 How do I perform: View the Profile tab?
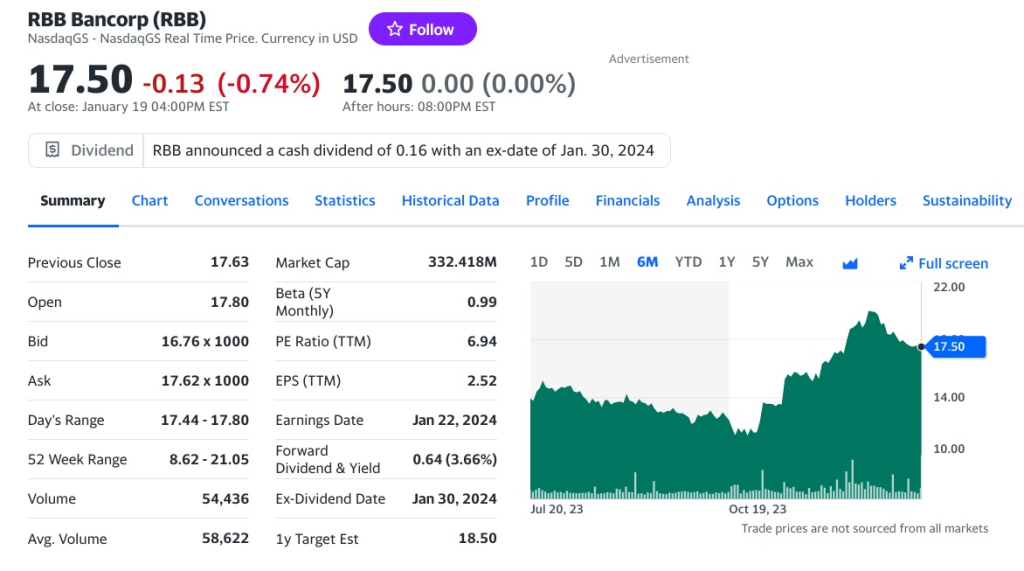pos(547,201)
